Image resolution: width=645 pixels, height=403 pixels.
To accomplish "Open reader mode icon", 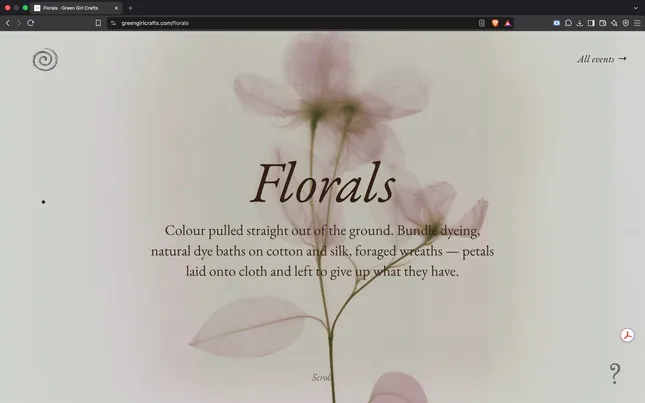I will (x=482, y=23).
